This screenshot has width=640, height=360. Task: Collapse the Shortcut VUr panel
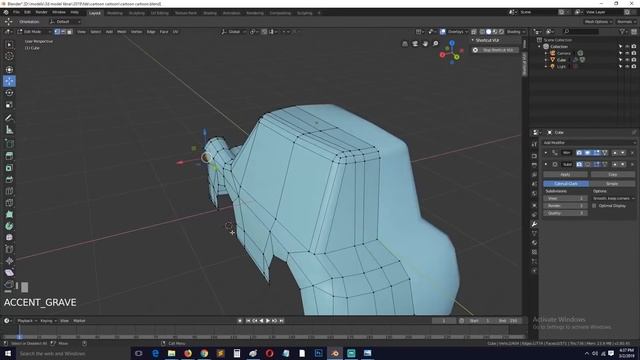(473, 40)
